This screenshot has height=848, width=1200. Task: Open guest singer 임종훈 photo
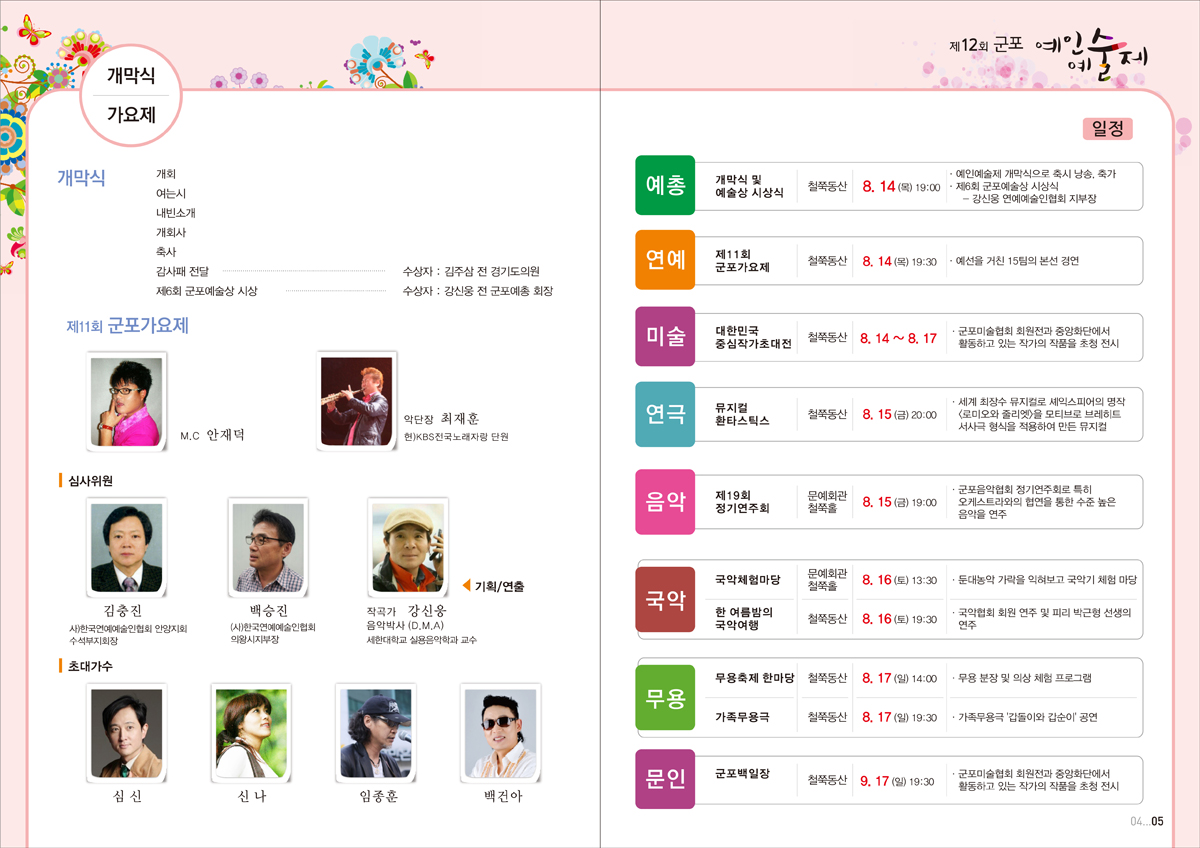[x=376, y=733]
